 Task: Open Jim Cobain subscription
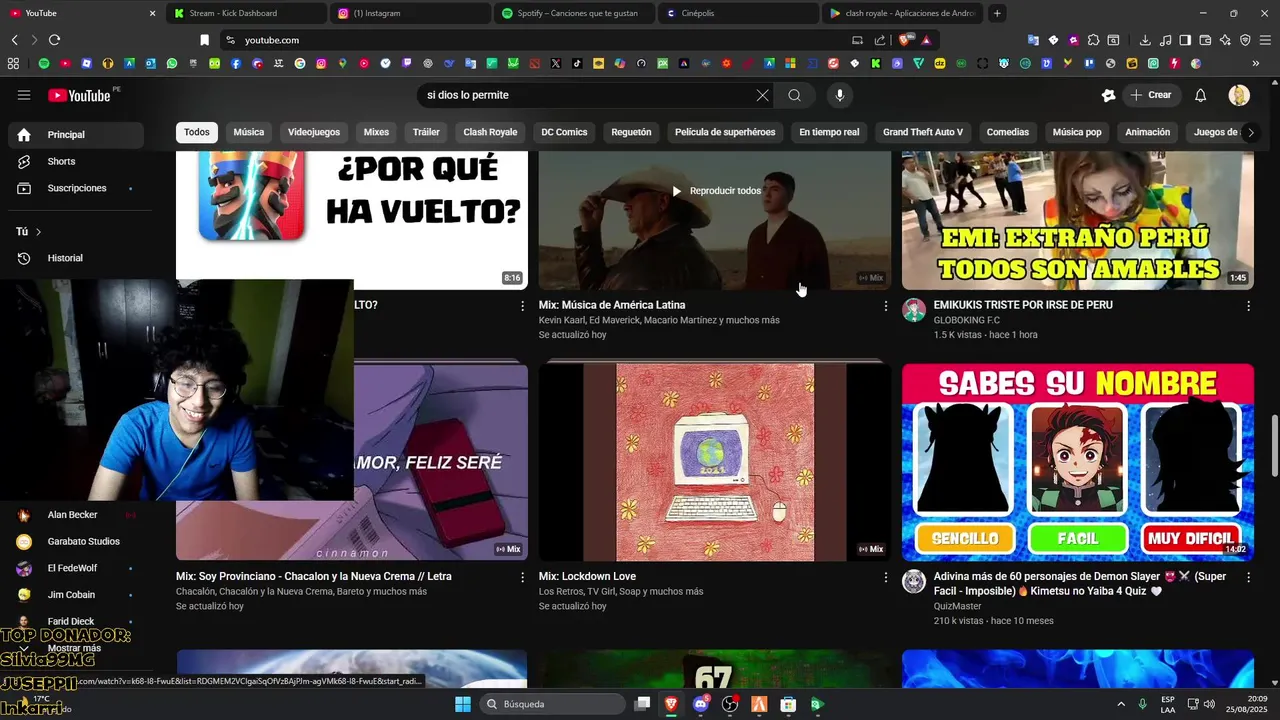(x=76, y=595)
